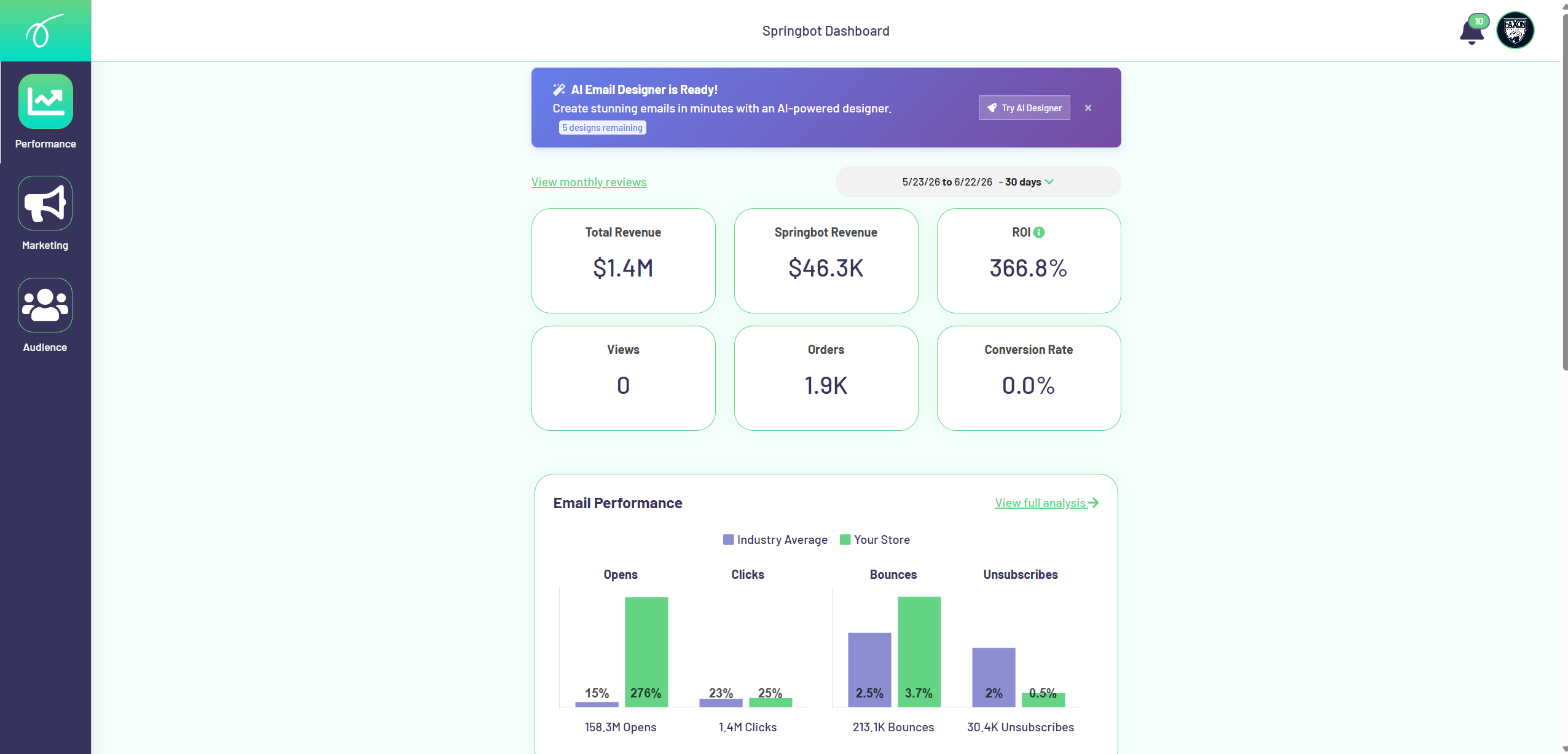
Task: Click the 158.3M Opens text
Action: 621,727
